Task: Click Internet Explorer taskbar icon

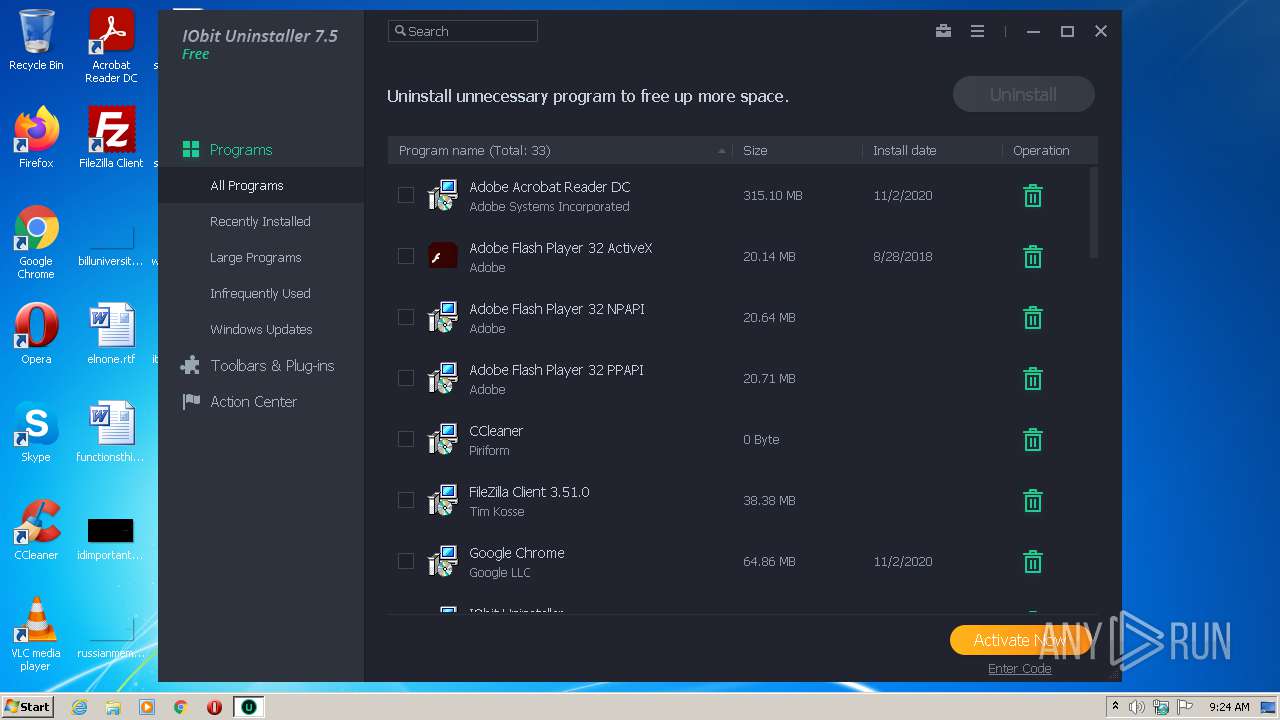Action: tap(79, 707)
